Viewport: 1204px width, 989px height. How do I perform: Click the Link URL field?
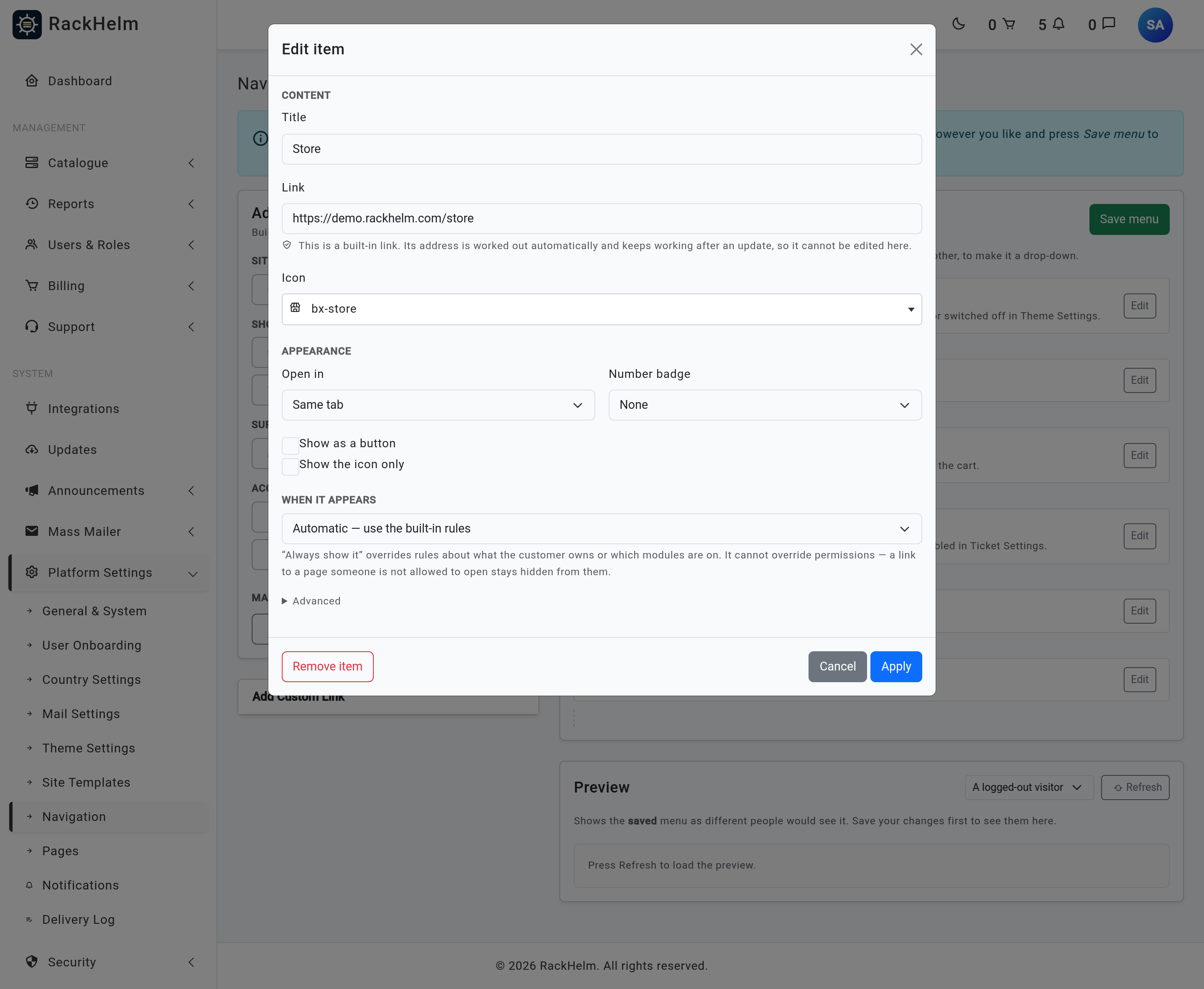coord(602,219)
